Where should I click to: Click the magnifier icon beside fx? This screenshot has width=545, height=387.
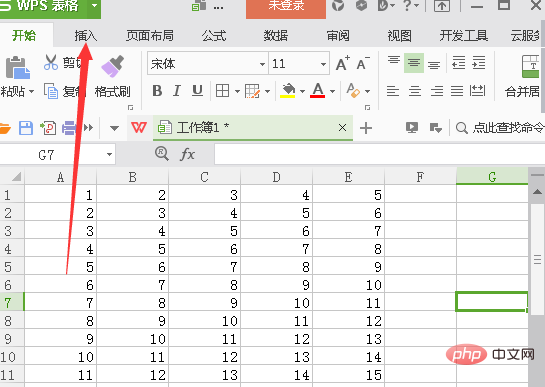162,154
